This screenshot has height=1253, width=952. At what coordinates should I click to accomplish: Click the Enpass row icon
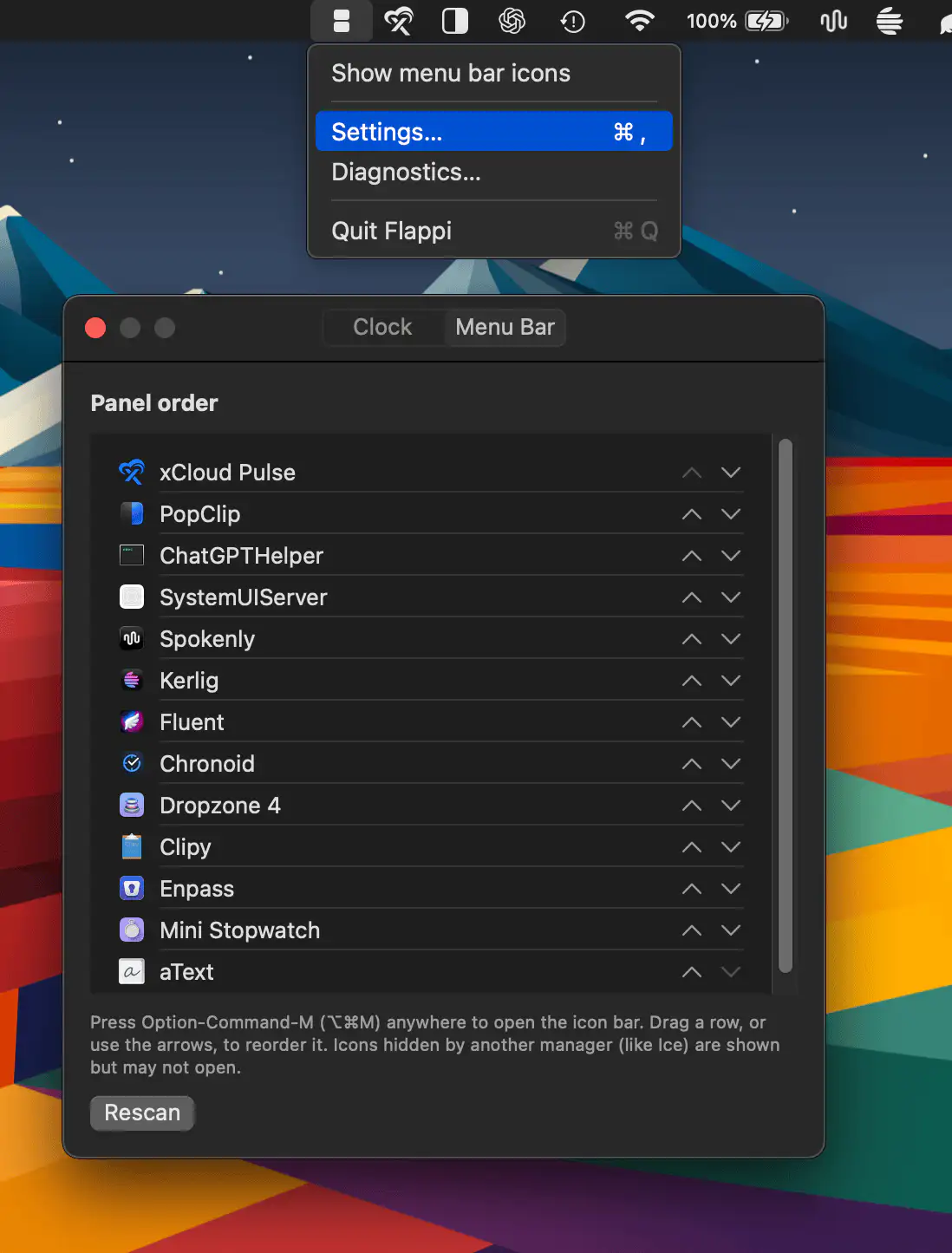pyautogui.click(x=132, y=889)
